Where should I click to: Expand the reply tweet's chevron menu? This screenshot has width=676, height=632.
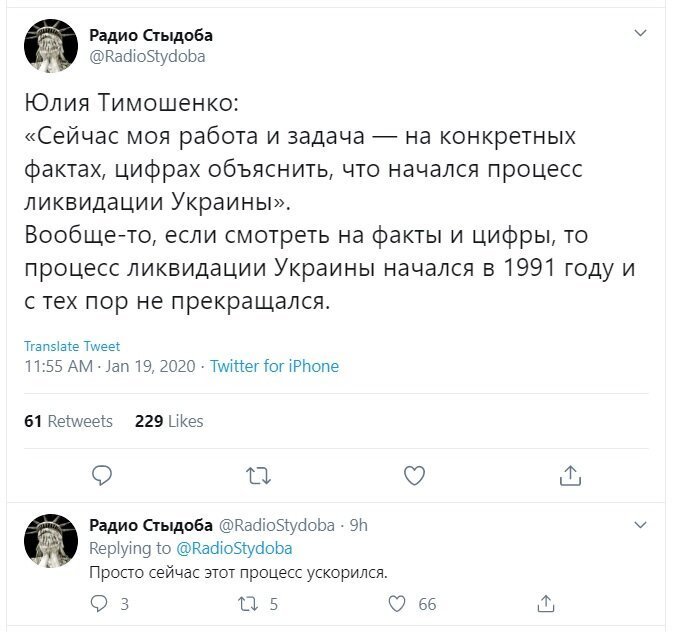[x=641, y=525]
